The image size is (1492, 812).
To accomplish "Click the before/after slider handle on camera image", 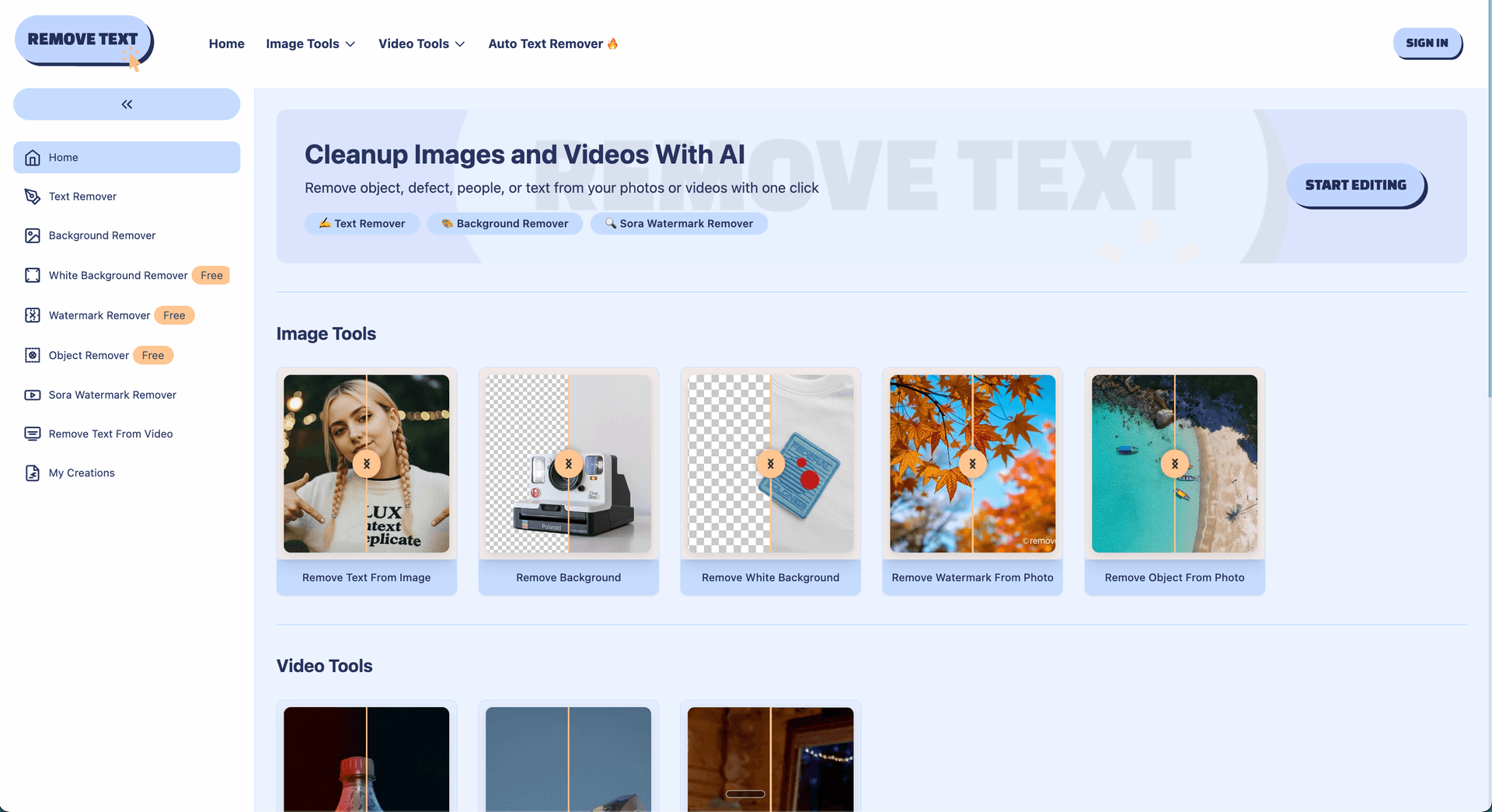I will (x=569, y=464).
